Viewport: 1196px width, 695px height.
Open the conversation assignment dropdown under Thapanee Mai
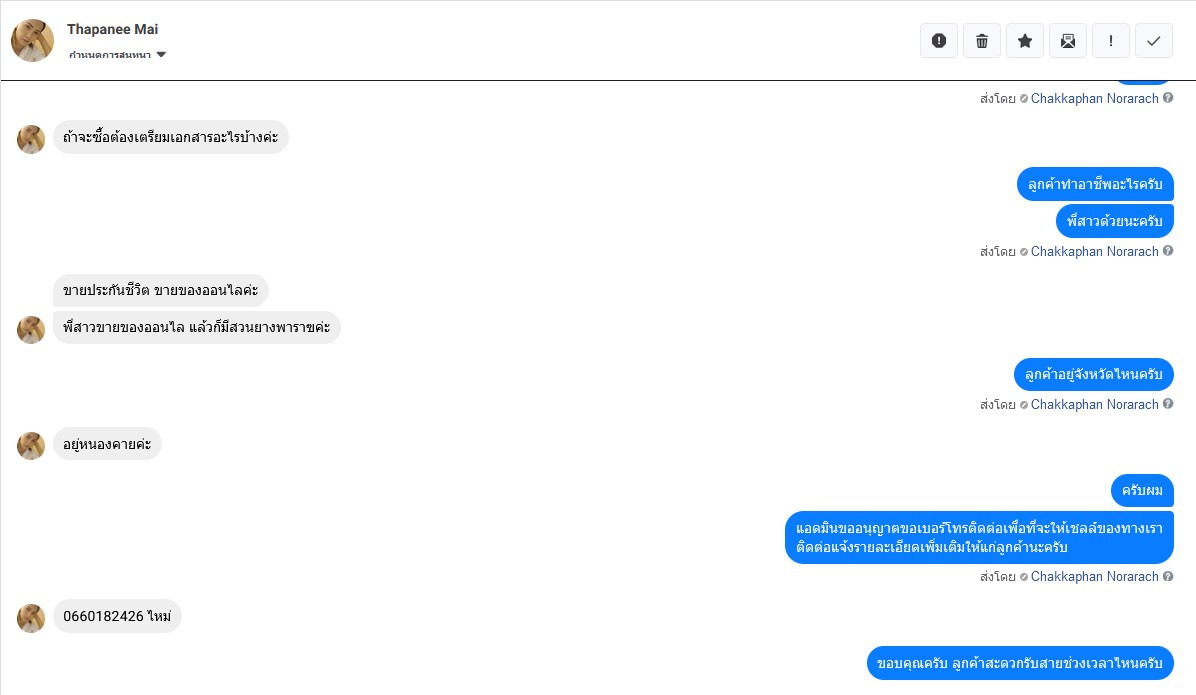(118, 55)
